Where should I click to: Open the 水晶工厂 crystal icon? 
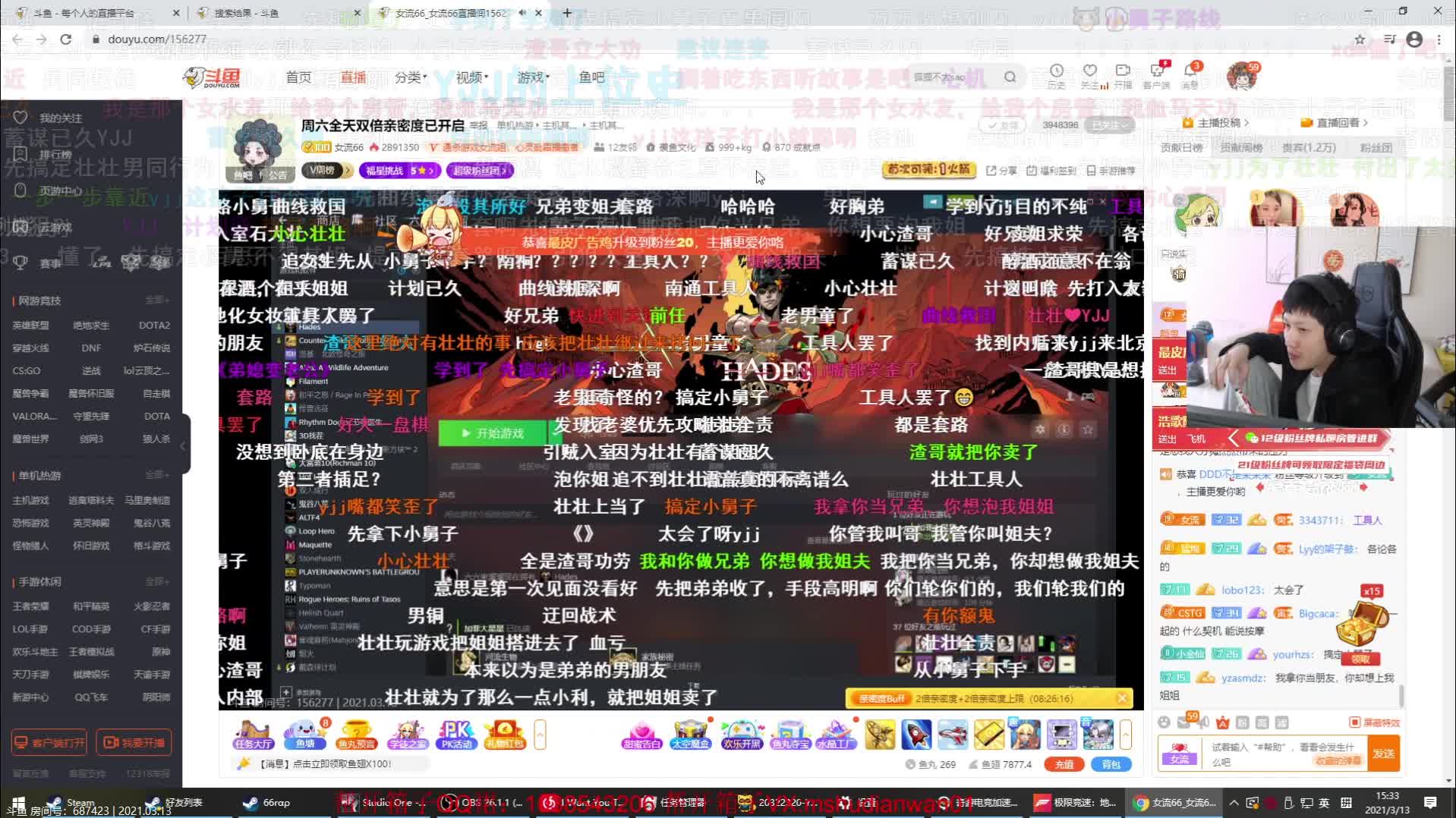837,734
